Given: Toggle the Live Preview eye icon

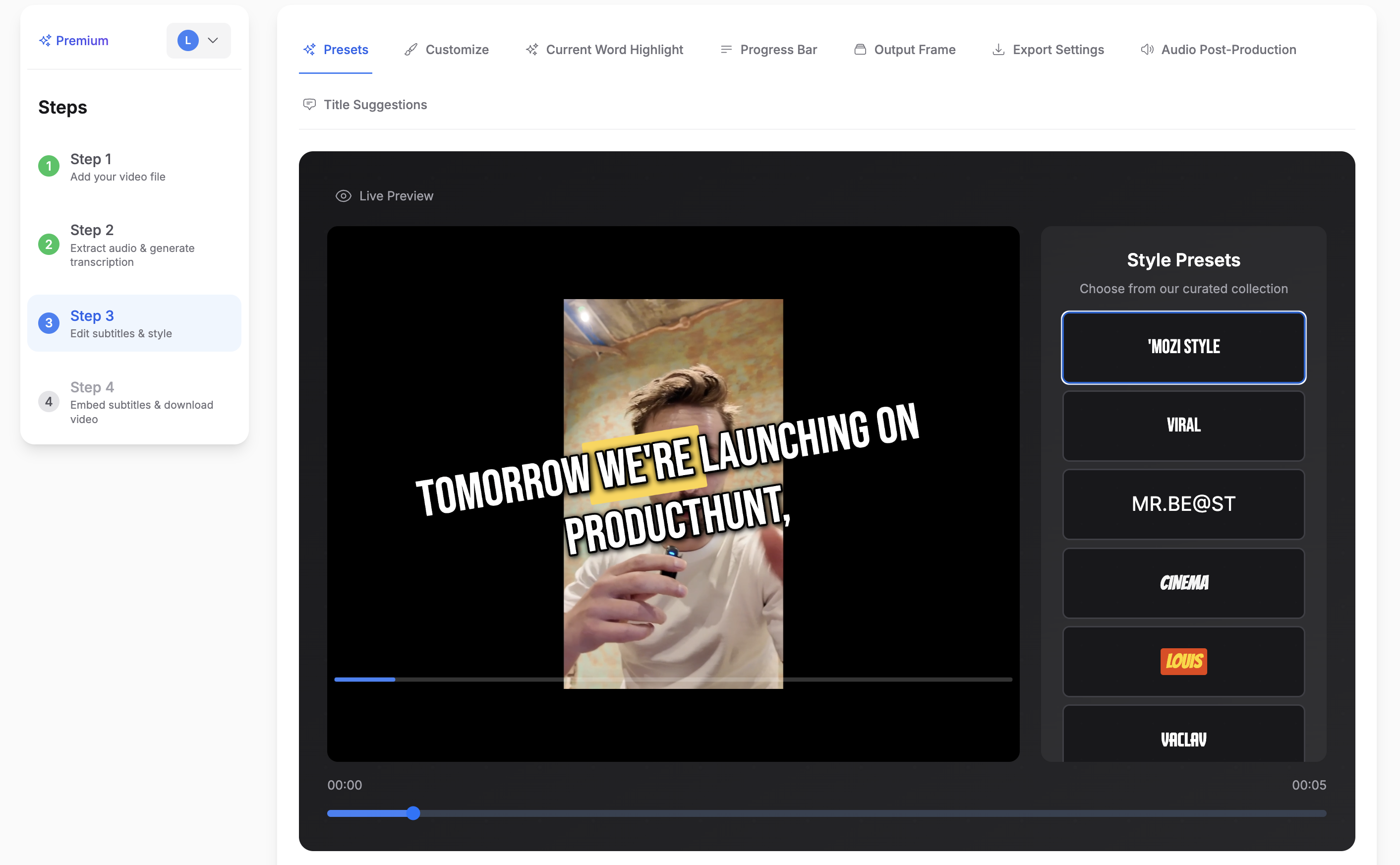Looking at the screenshot, I should 343,195.
